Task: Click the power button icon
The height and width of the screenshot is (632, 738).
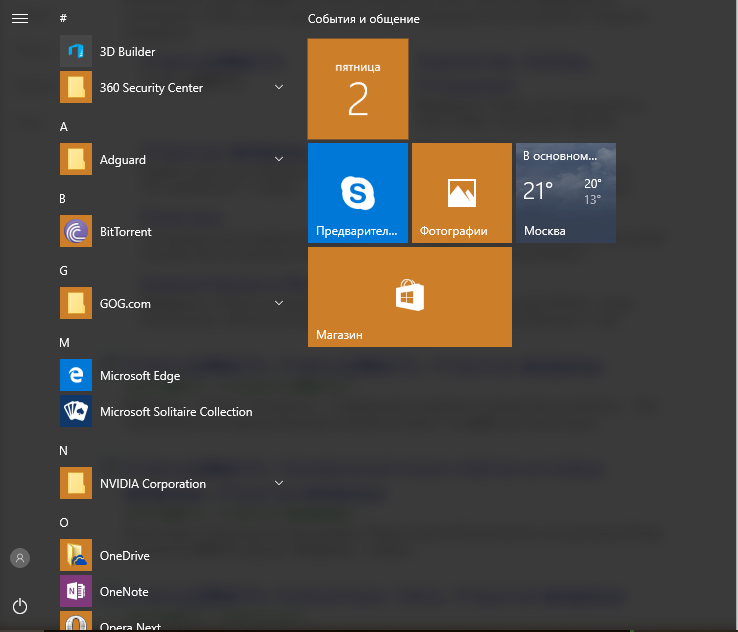Action: pos(20,606)
